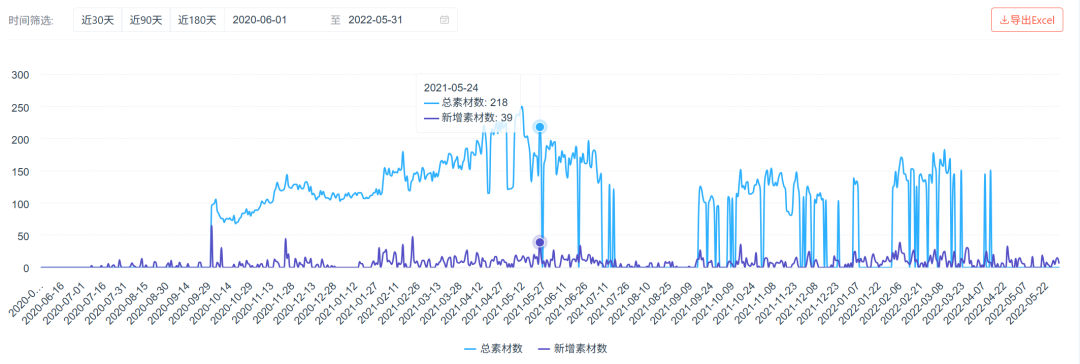
Task: Click the 150 y-axis value
Action: pyautogui.click(x=20, y=171)
